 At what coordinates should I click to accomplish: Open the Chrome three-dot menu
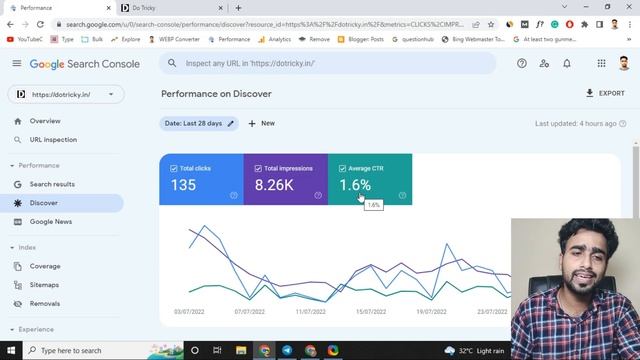point(630,24)
